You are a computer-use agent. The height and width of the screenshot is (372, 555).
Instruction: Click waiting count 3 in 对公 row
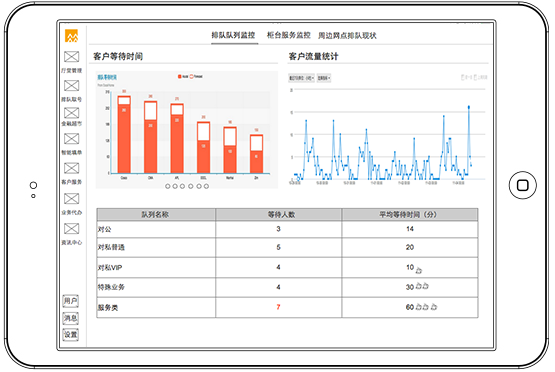coord(279,229)
